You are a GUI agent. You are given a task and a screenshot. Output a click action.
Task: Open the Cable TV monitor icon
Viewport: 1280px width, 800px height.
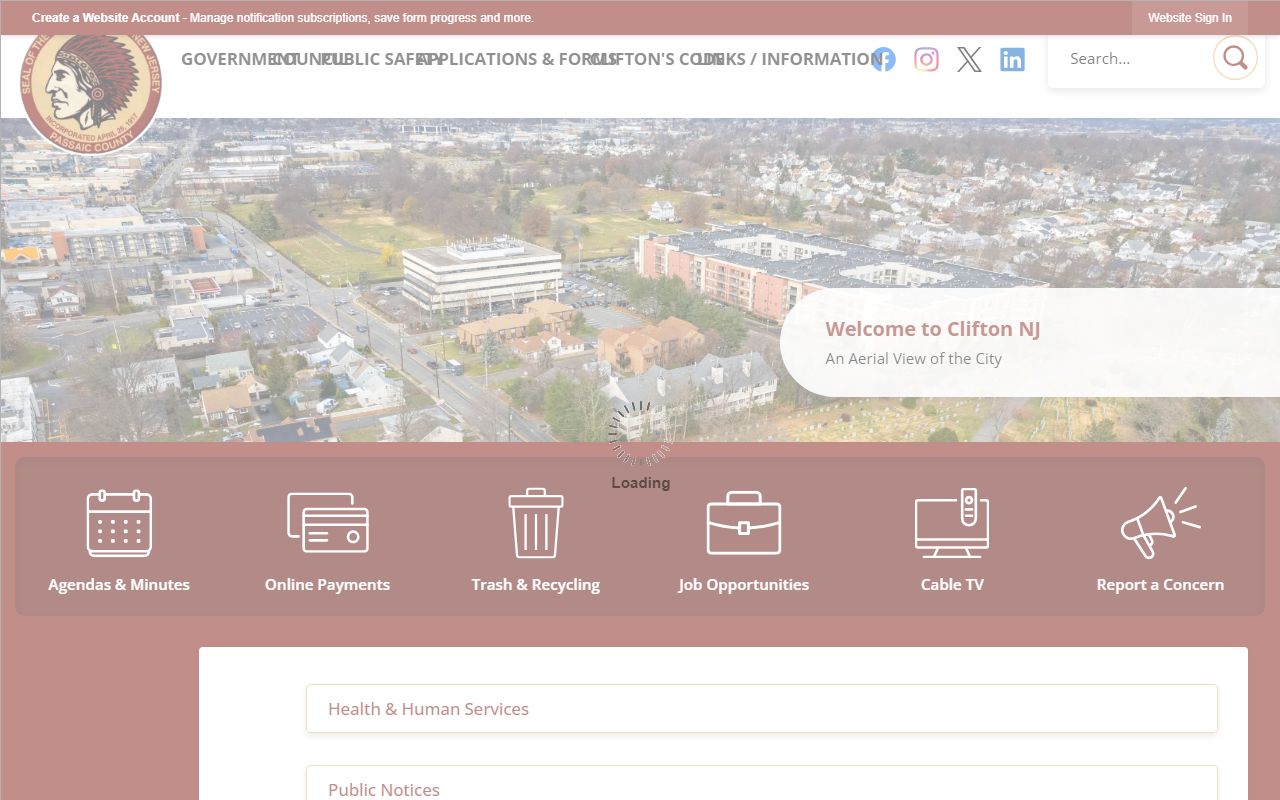click(952, 523)
